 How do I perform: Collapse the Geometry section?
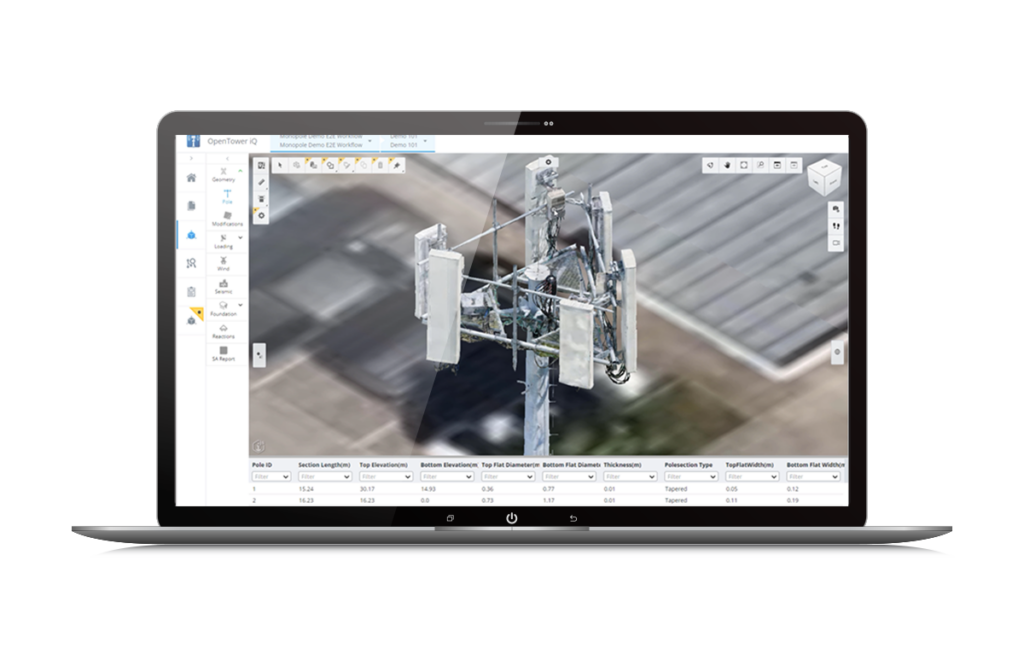[x=241, y=170]
